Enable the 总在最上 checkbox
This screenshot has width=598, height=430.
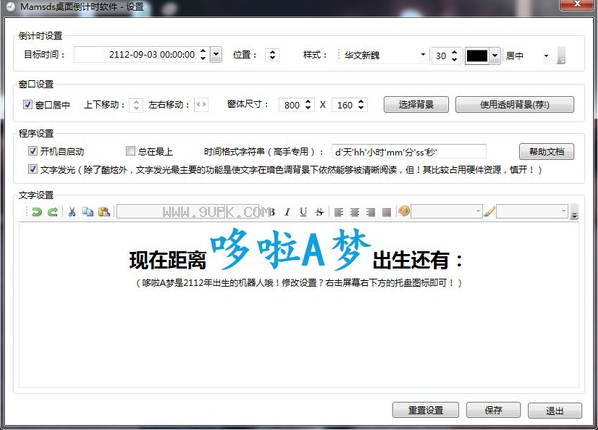click(130, 151)
